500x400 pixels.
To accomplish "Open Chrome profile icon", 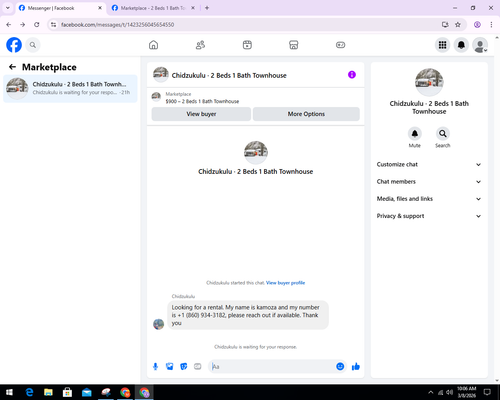I will coord(477,25).
